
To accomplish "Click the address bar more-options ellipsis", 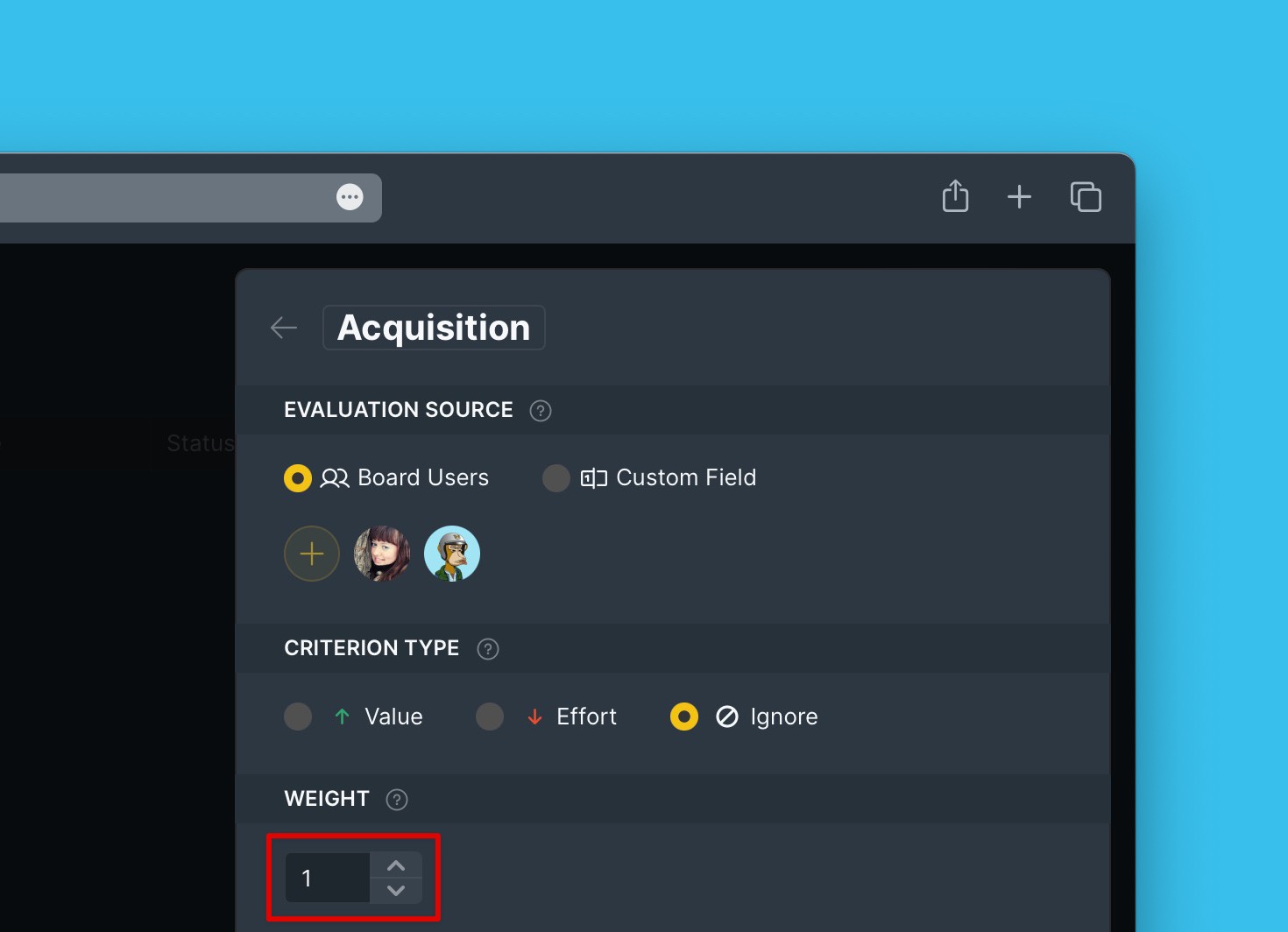I will tap(350, 197).
